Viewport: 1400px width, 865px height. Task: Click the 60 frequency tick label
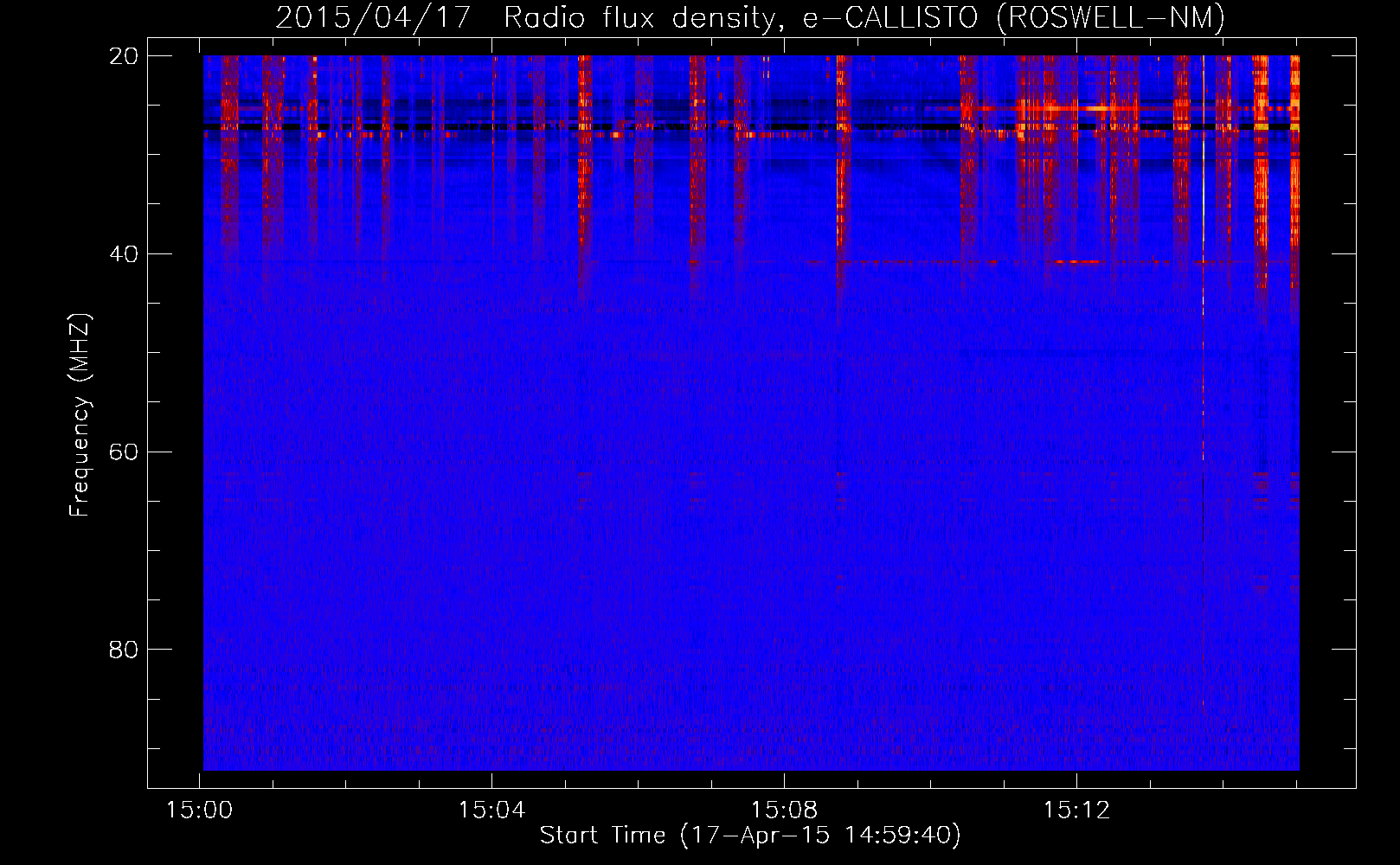pyautogui.click(x=124, y=452)
